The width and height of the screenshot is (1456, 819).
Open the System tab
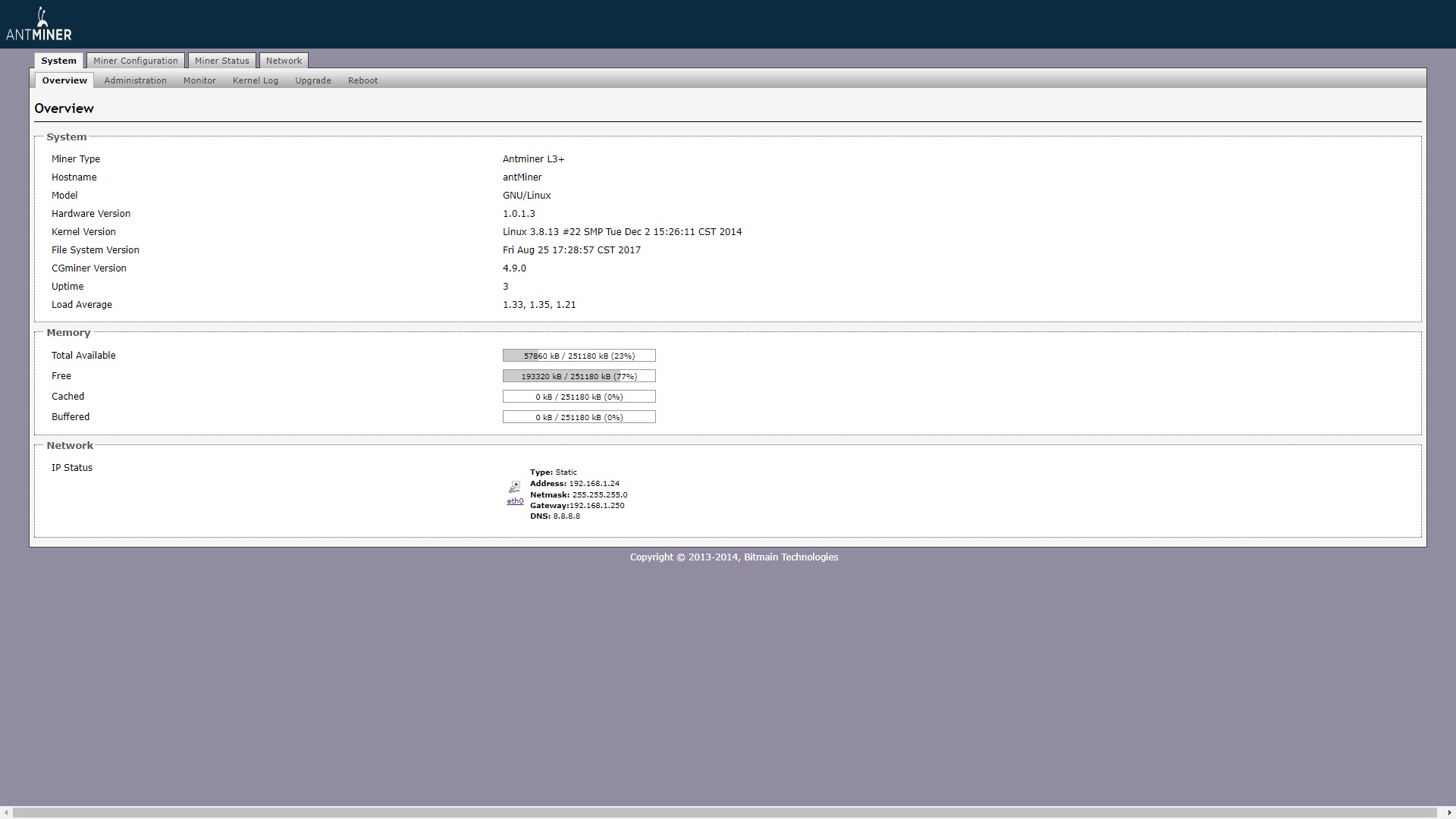tap(58, 61)
